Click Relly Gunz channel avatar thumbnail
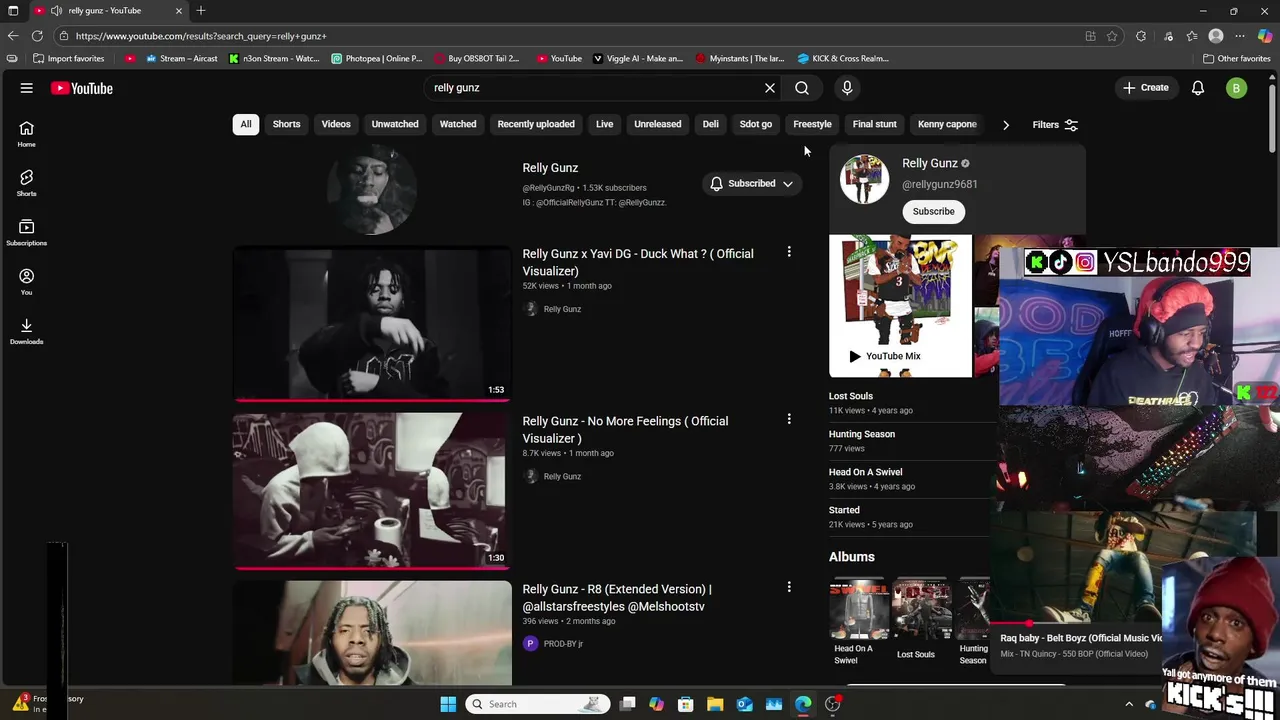The height and width of the screenshot is (720, 1280). (x=372, y=189)
